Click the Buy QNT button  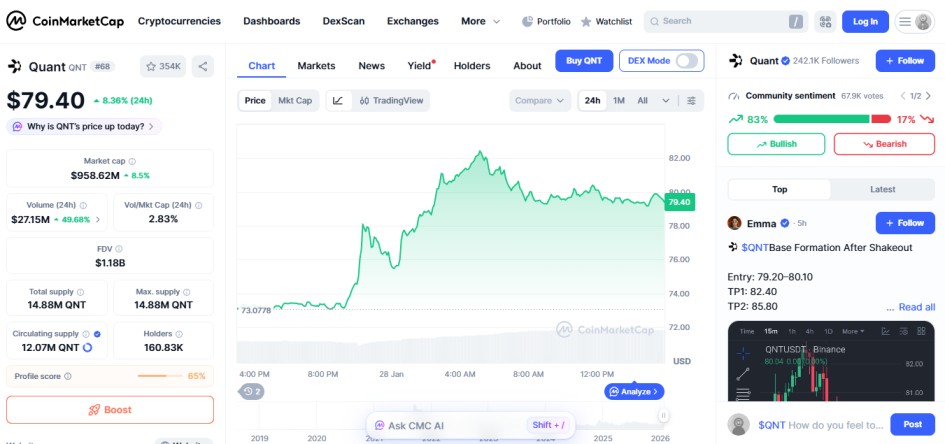pyautogui.click(x=584, y=61)
